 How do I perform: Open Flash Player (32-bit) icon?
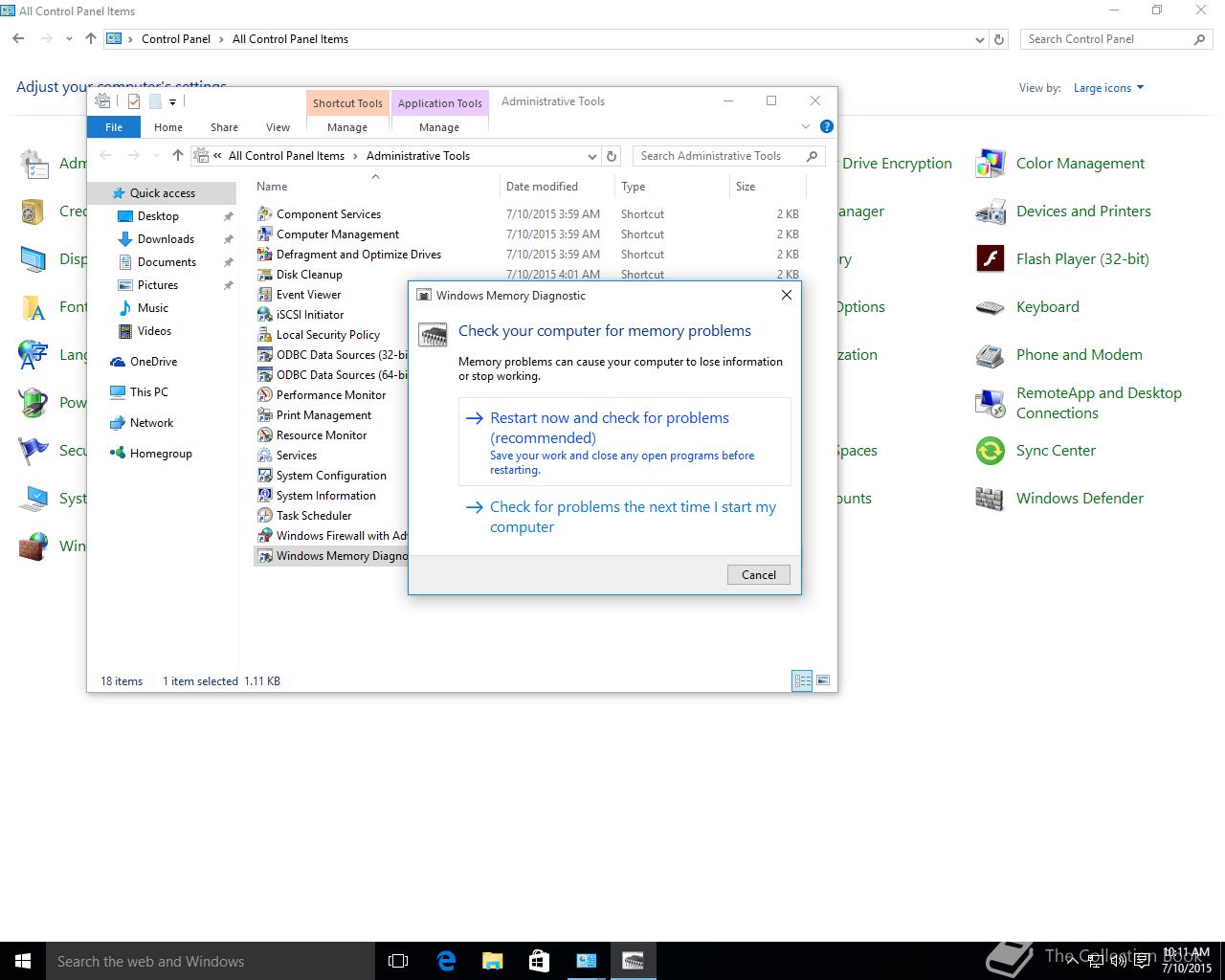coord(990,259)
